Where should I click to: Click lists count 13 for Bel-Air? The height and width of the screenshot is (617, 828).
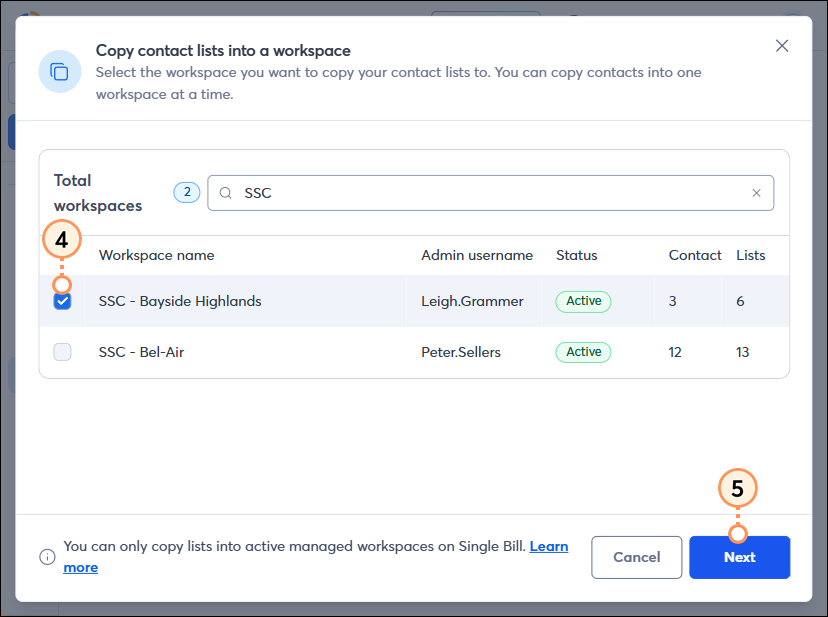click(x=742, y=352)
